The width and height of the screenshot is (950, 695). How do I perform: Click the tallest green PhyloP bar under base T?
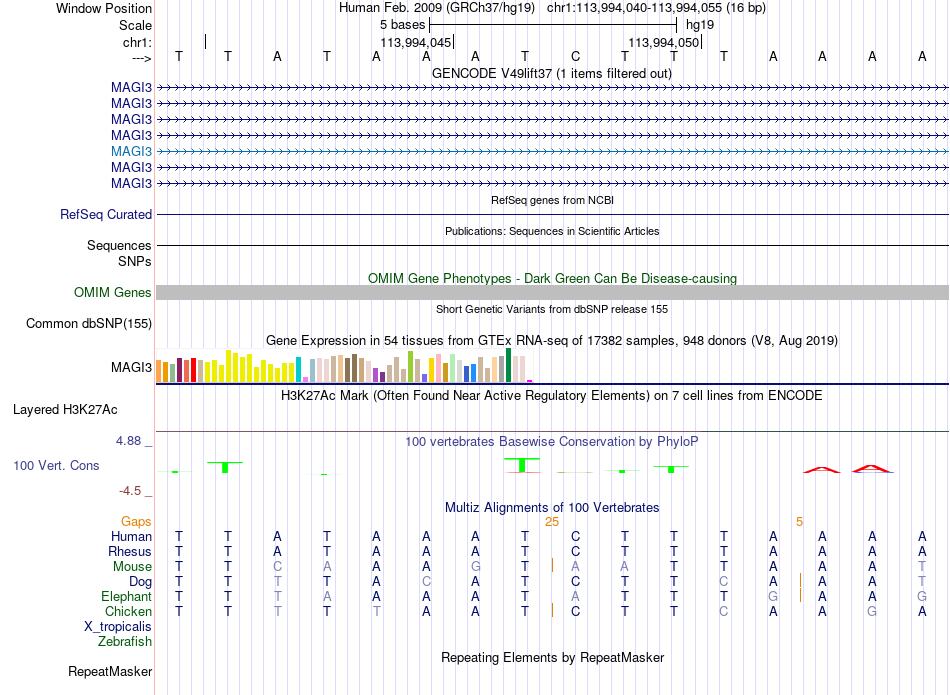click(x=522, y=465)
